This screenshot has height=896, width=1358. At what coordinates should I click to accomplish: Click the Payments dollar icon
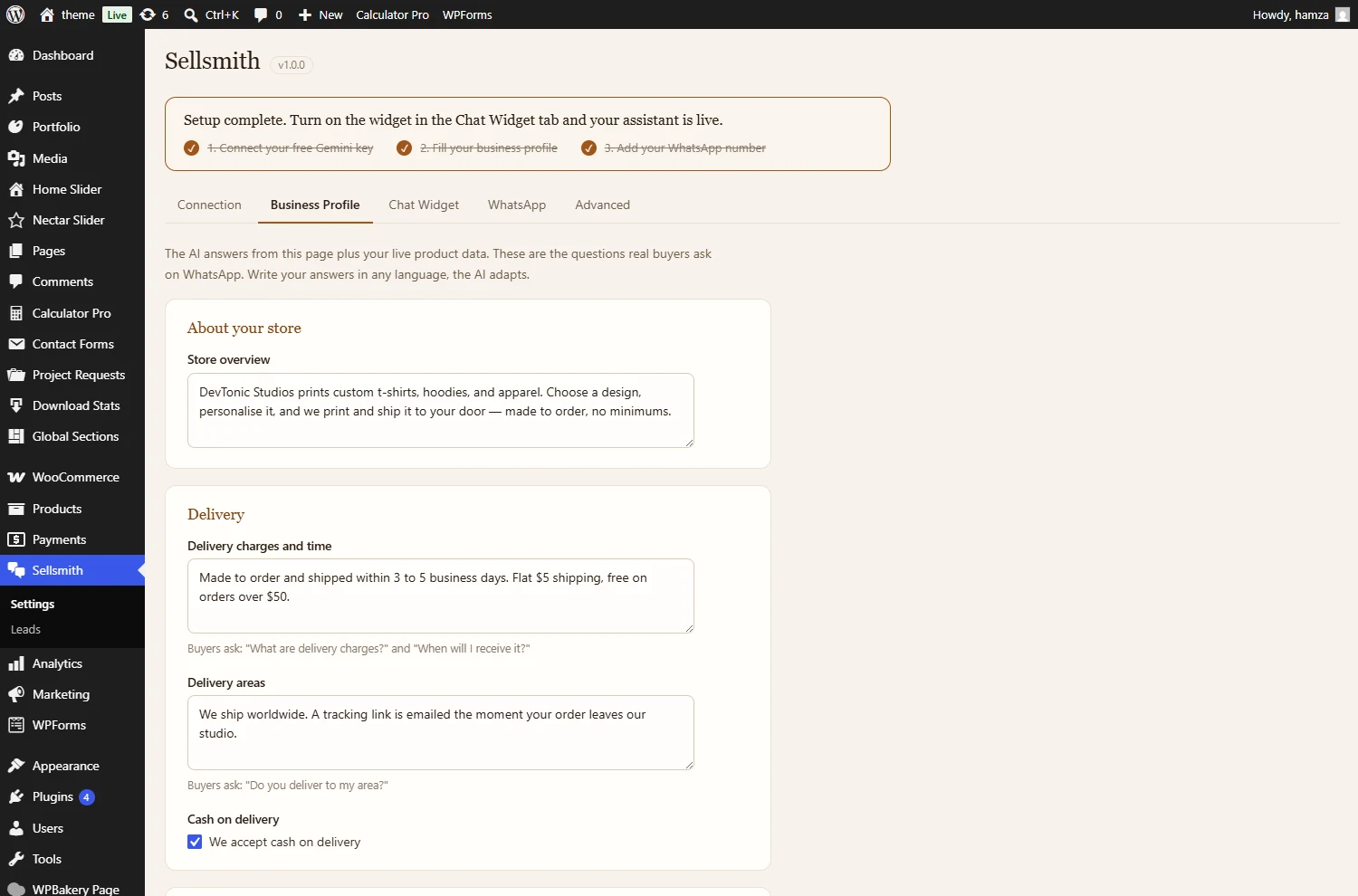tap(16, 539)
